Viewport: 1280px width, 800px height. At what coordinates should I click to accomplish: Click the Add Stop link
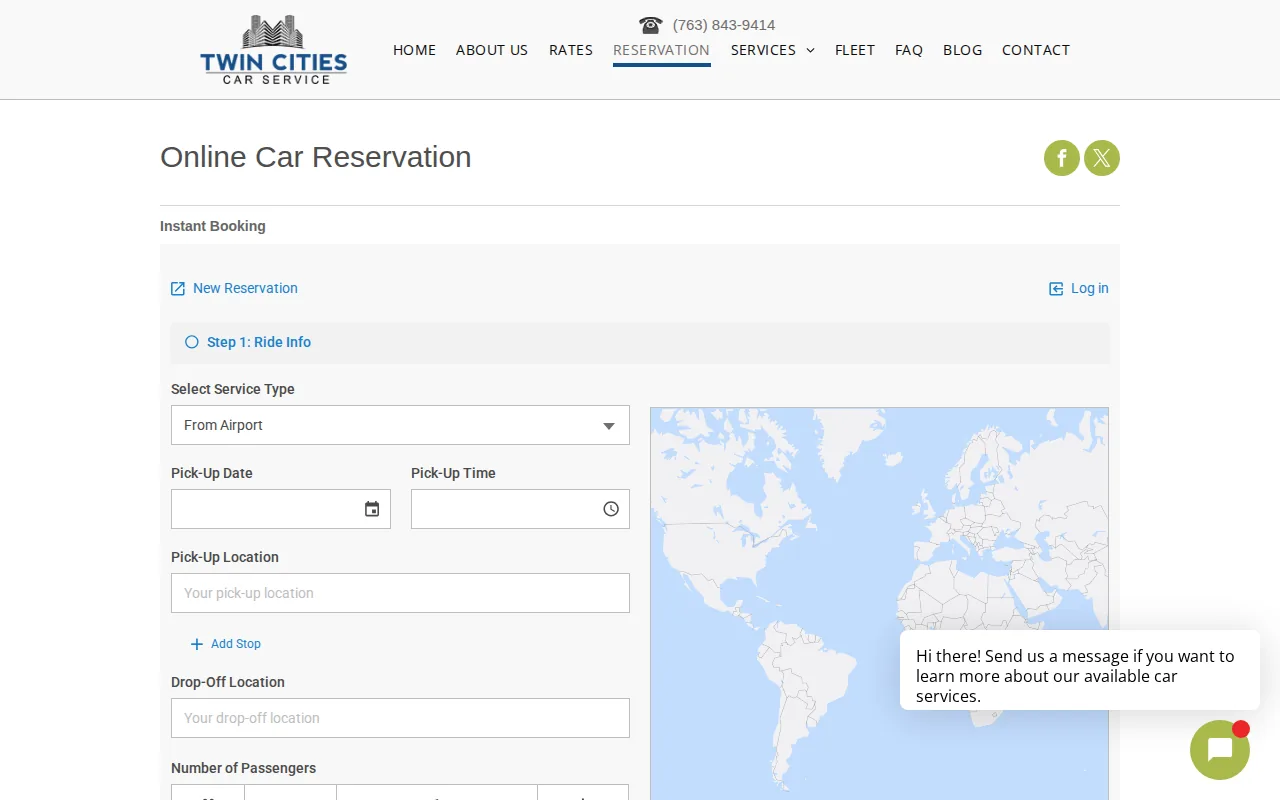pyautogui.click(x=236, y=644)
